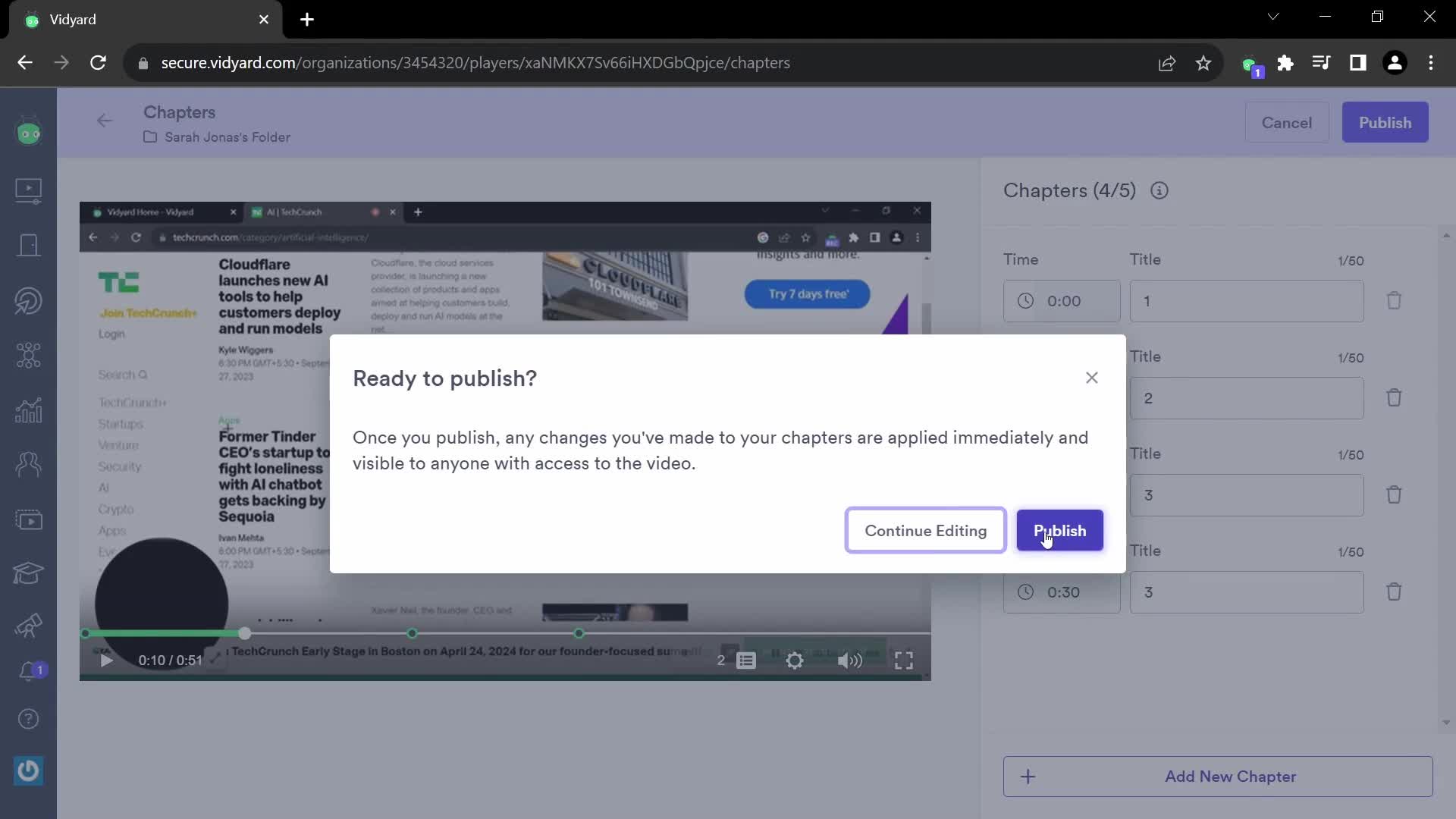Open the spiral target sidebar icon
Image resolution: width=1456 pixels, height=819 pixels.
[29, 301]
